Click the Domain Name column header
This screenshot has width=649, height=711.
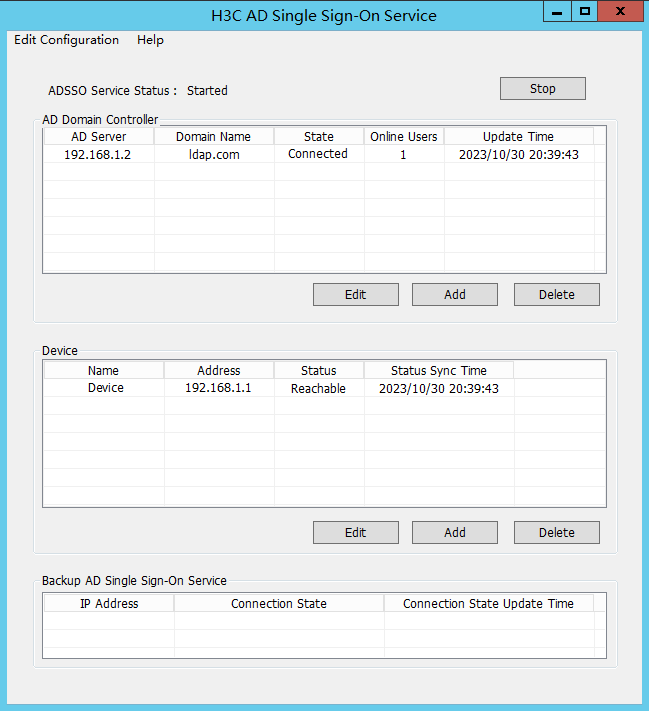[x=214, y=136]
